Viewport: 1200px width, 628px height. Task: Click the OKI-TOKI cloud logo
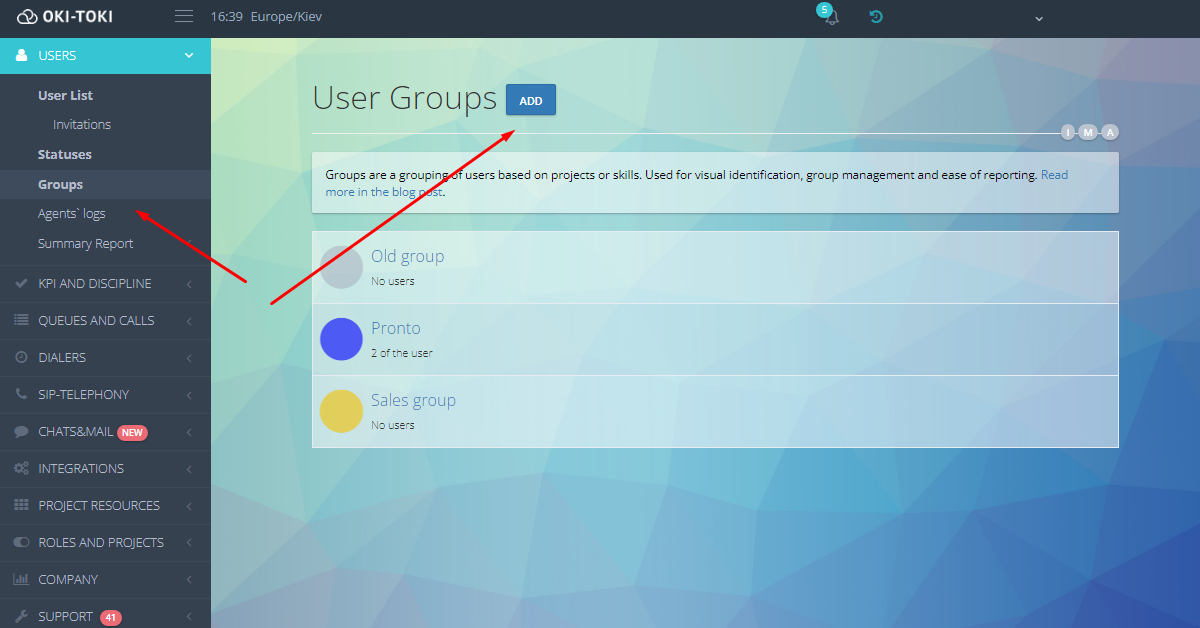(27, 17)
